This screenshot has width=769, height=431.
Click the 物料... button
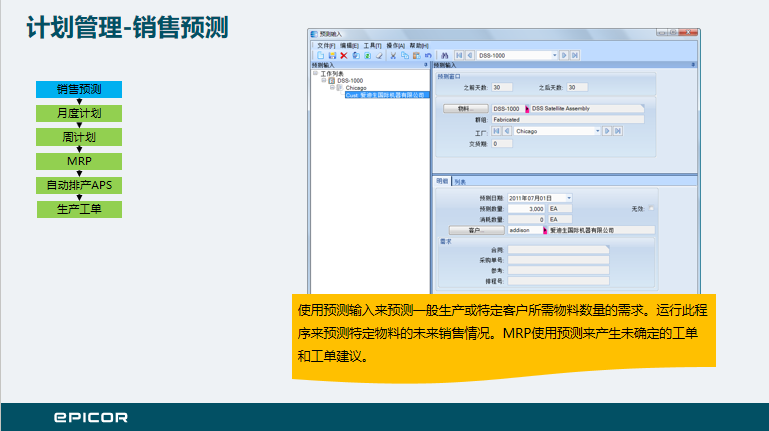tap(465, 108)
